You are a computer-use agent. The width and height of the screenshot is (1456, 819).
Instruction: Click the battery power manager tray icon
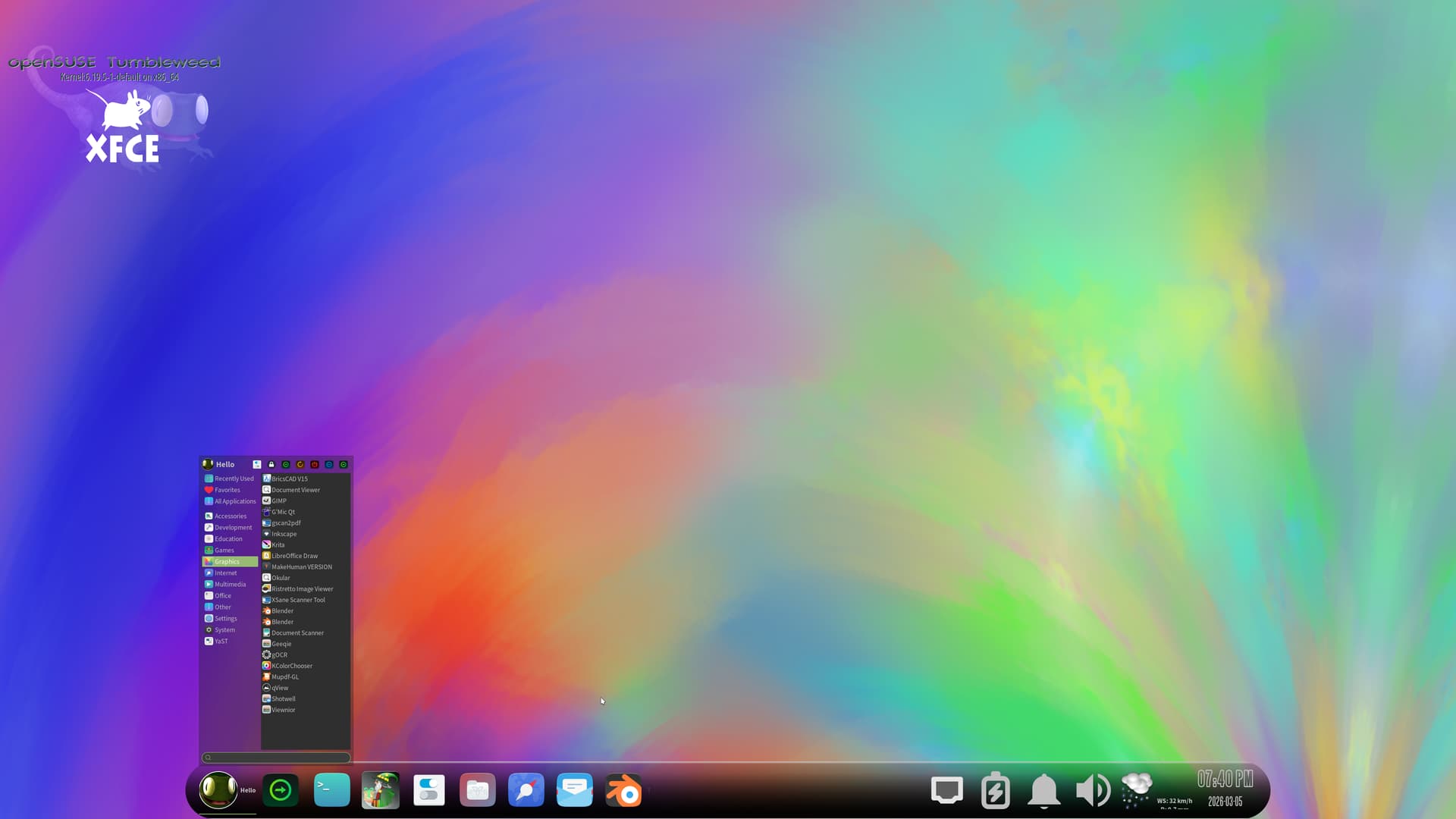click(995, 791)
